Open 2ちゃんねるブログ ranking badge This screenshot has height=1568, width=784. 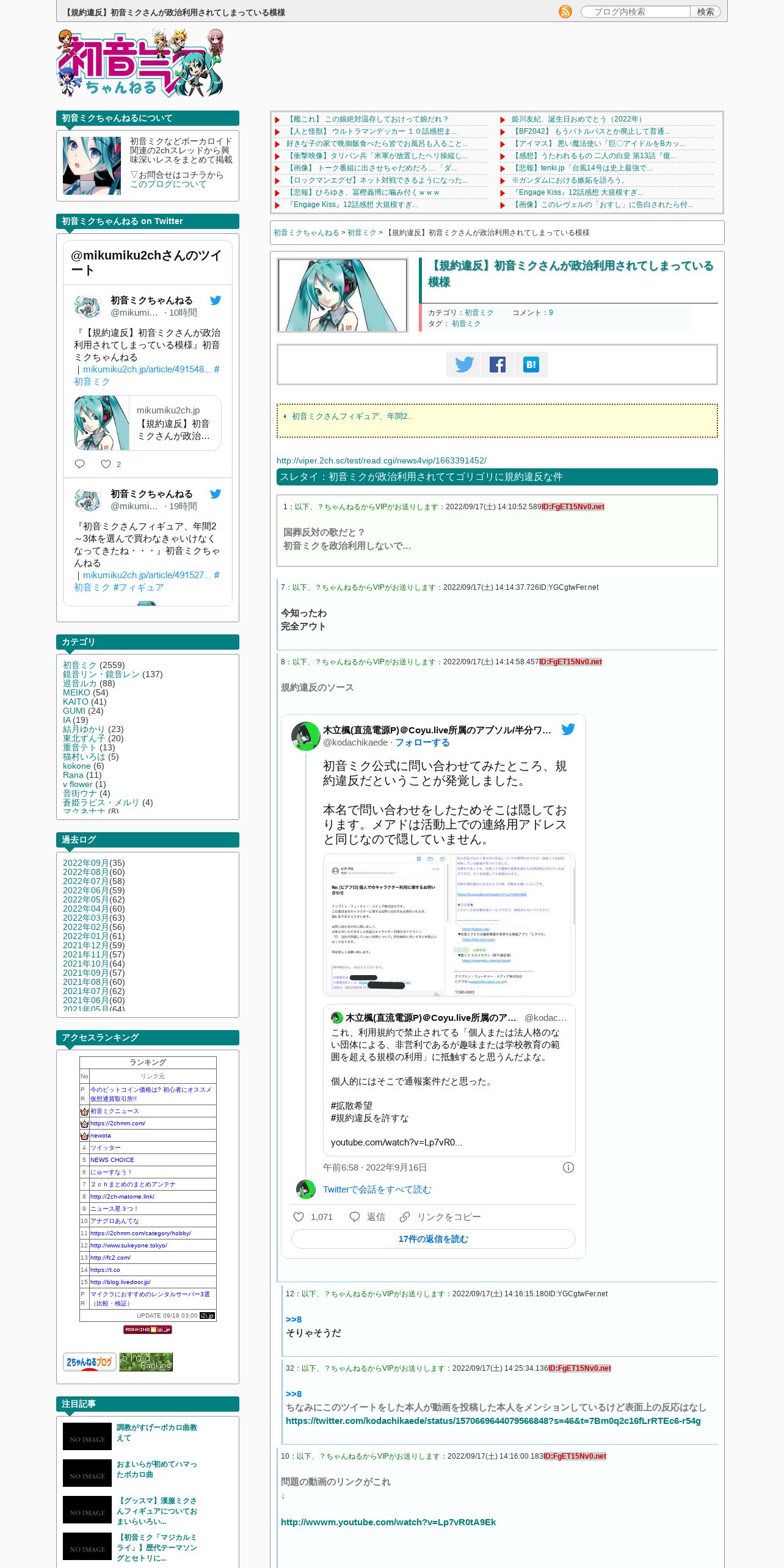pyautogui.click(x=89, y=1362)
